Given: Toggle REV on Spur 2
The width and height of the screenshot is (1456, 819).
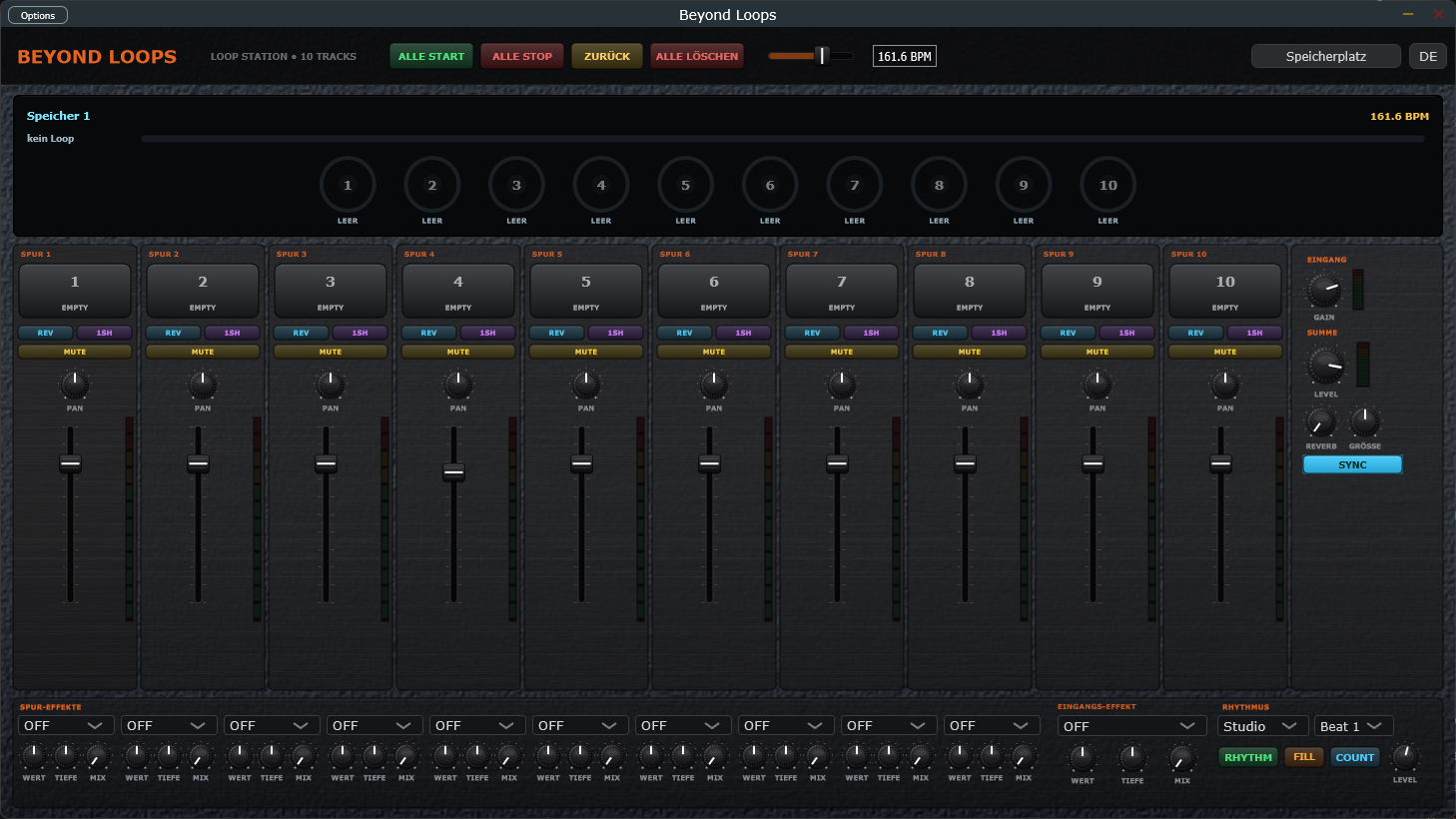Looking at the screenshot, I should click(x=174, y=333).
